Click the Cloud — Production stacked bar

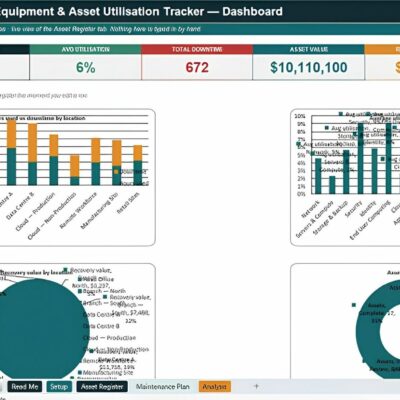coord(54,160)
